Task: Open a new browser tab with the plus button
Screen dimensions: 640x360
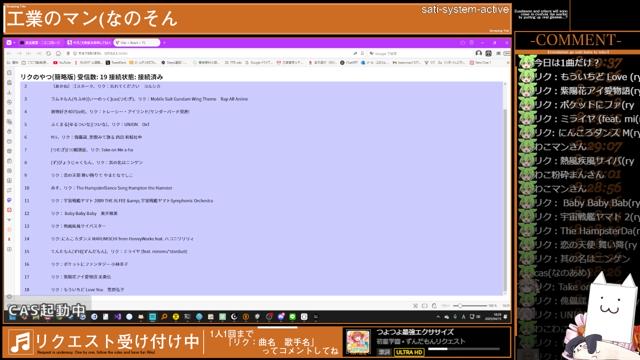Action: (164, 42)
